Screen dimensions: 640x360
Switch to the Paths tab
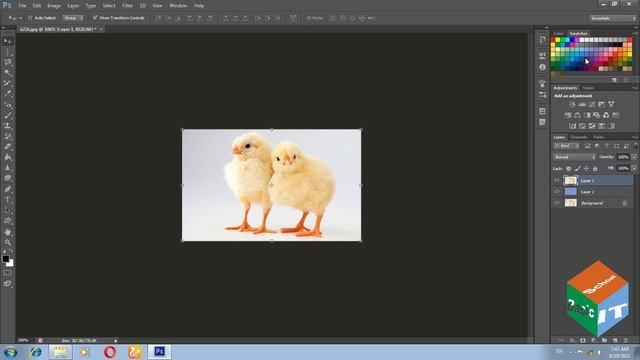[x=598, y=137]
